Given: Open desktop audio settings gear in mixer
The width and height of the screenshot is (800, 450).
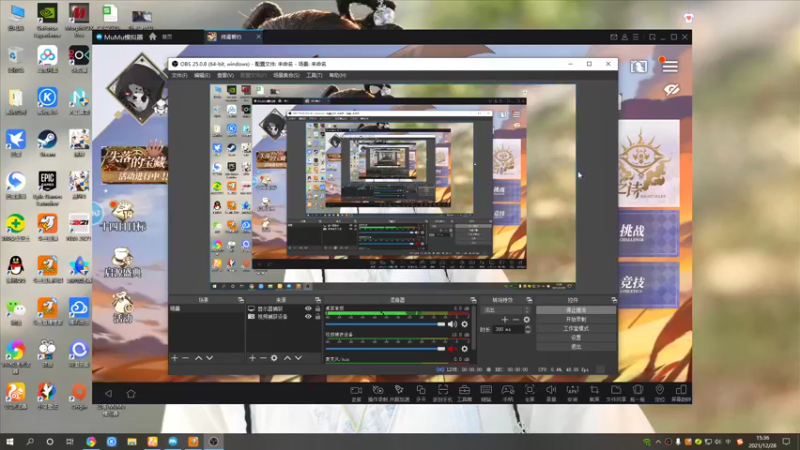Looking at the screenshot, I should click(464, 324).
